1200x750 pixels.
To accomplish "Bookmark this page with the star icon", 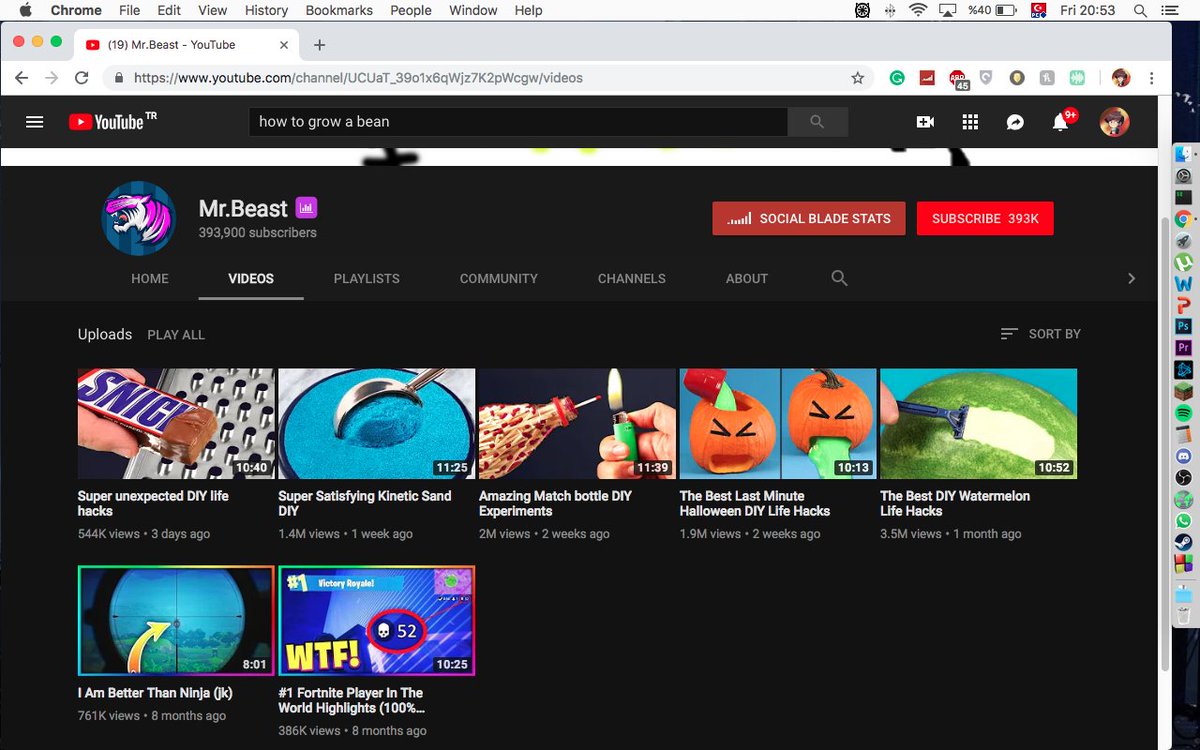I will pos(857,78).
